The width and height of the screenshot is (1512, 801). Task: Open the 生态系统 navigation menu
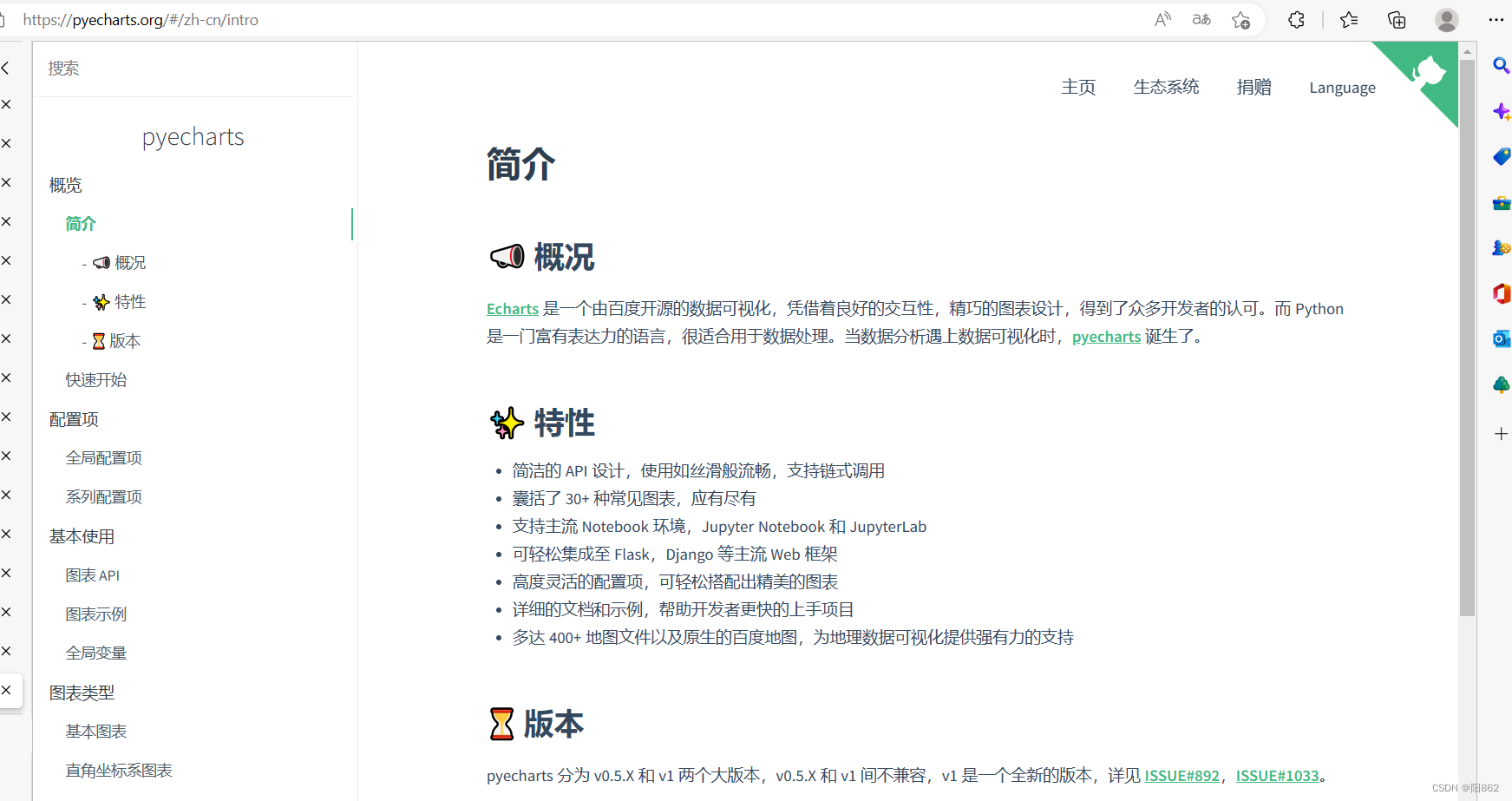click(1166, 87)
